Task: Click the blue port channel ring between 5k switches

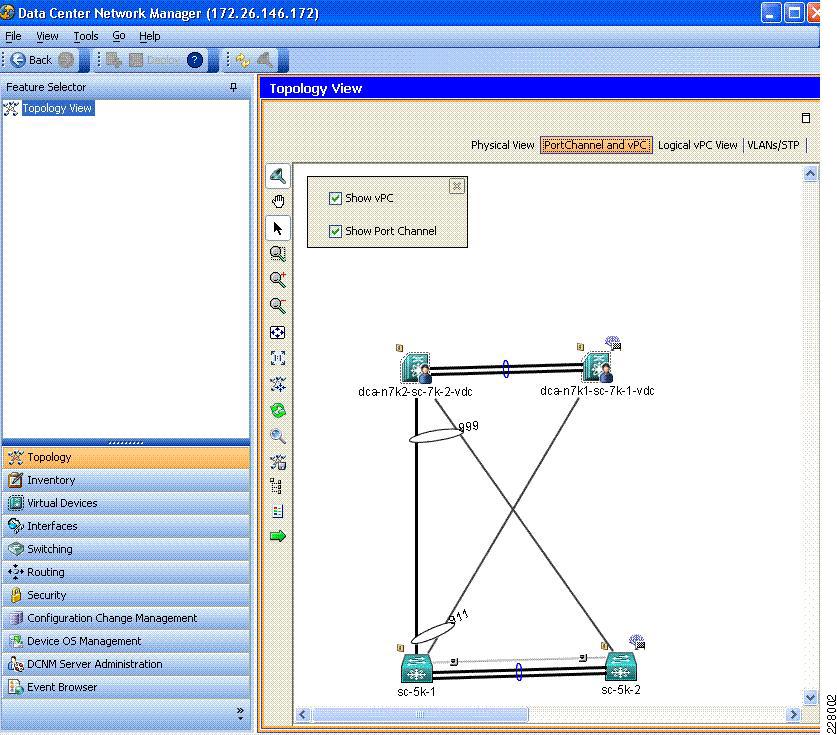Action: point(519,671)
